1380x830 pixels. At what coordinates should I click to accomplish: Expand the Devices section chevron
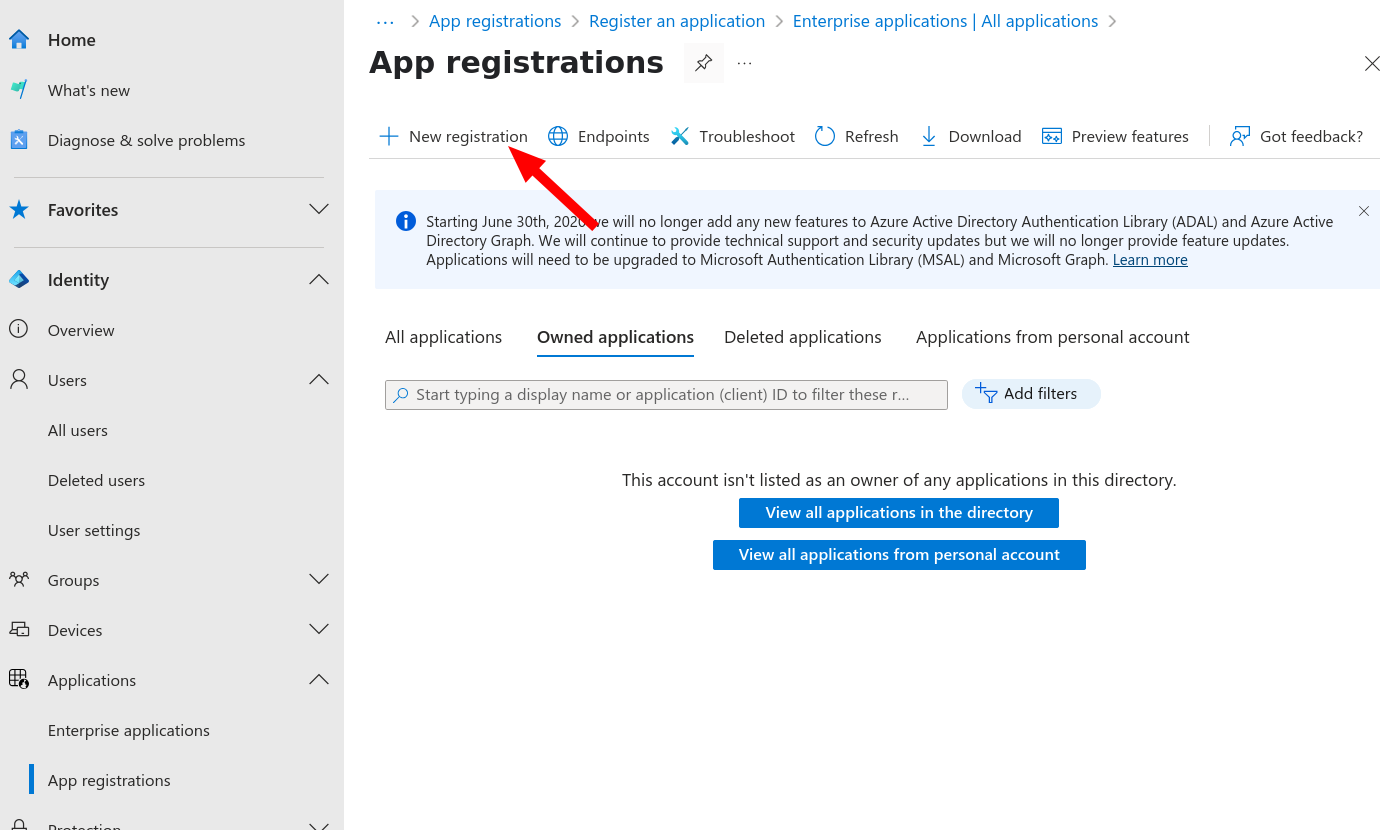(x=319, y=630)
